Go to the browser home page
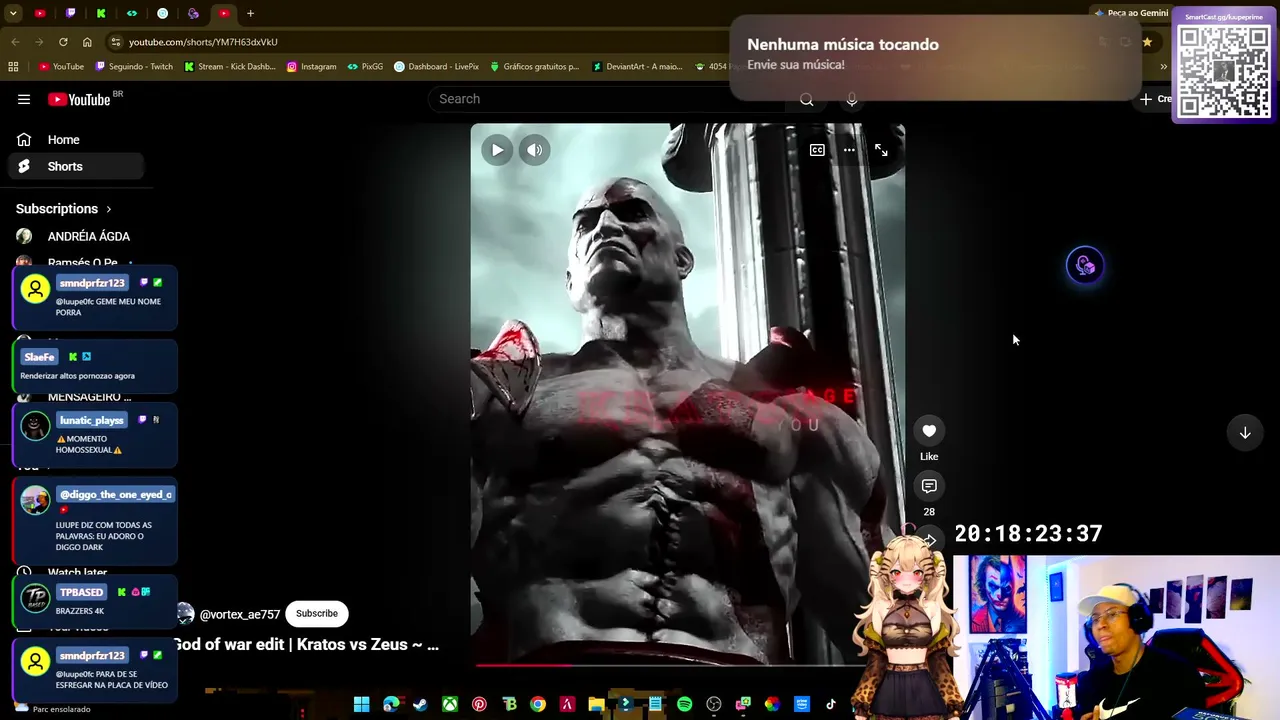 click(87, 42)
